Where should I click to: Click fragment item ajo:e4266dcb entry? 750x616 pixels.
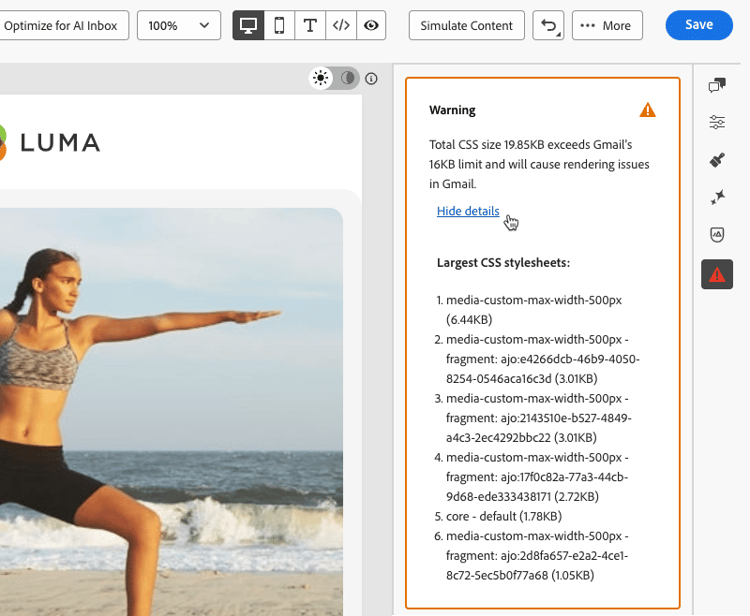537,359
